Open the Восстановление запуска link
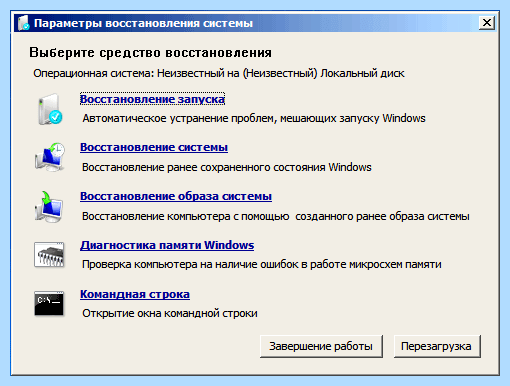Viewport: 510px width, 386px height. pyautogui.click(x=152, y=99)
